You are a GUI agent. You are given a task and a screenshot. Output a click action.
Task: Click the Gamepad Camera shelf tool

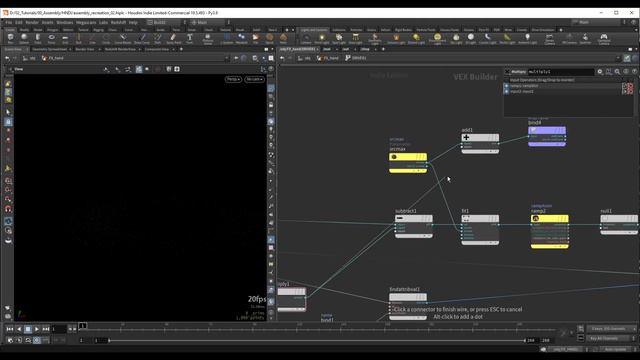pos(604,39)
